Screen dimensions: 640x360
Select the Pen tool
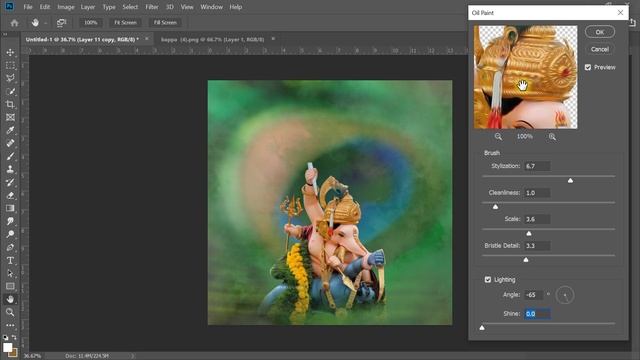(10, 247)
